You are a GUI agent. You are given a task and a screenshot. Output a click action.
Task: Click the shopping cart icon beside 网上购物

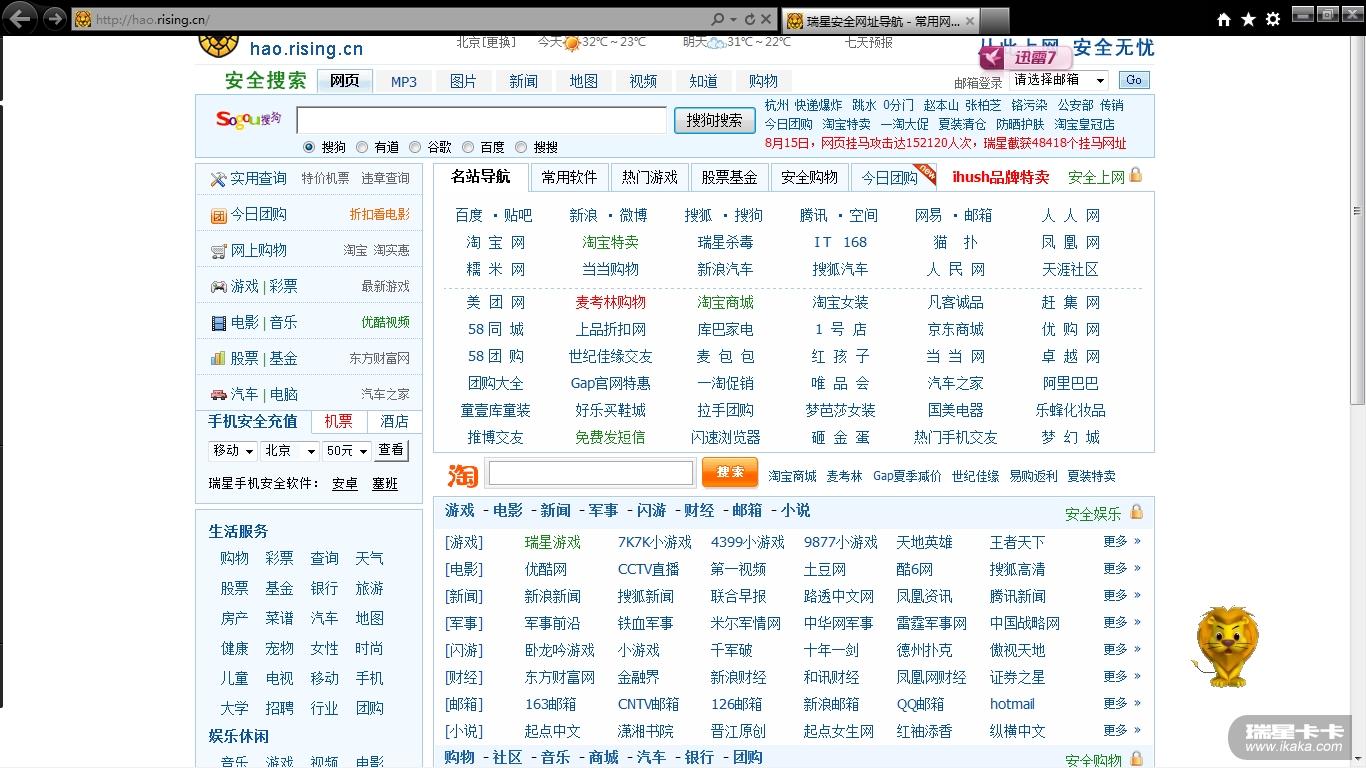coord(218,251)
